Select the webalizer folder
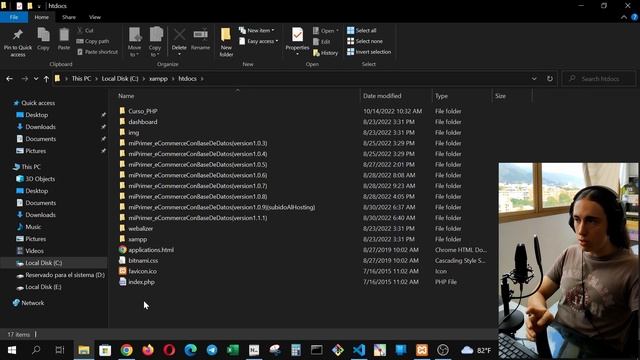This screenshot has height=360, width=640. [141, 228]
